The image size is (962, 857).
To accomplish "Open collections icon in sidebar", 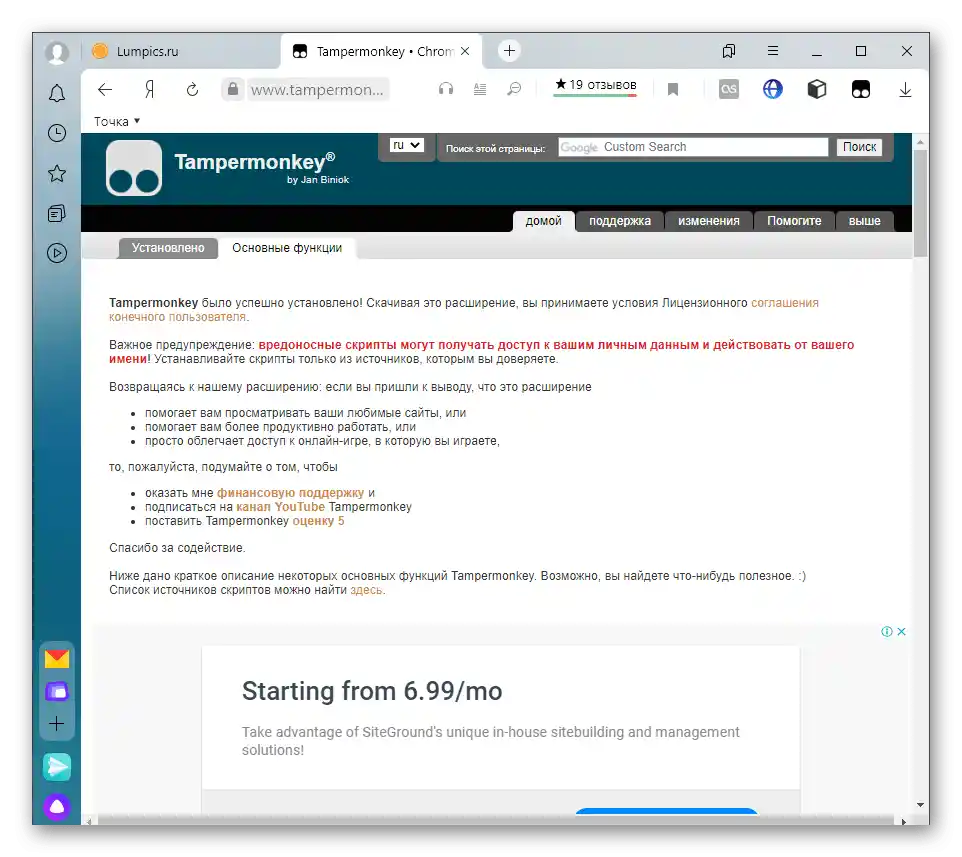I will point(57,213).
